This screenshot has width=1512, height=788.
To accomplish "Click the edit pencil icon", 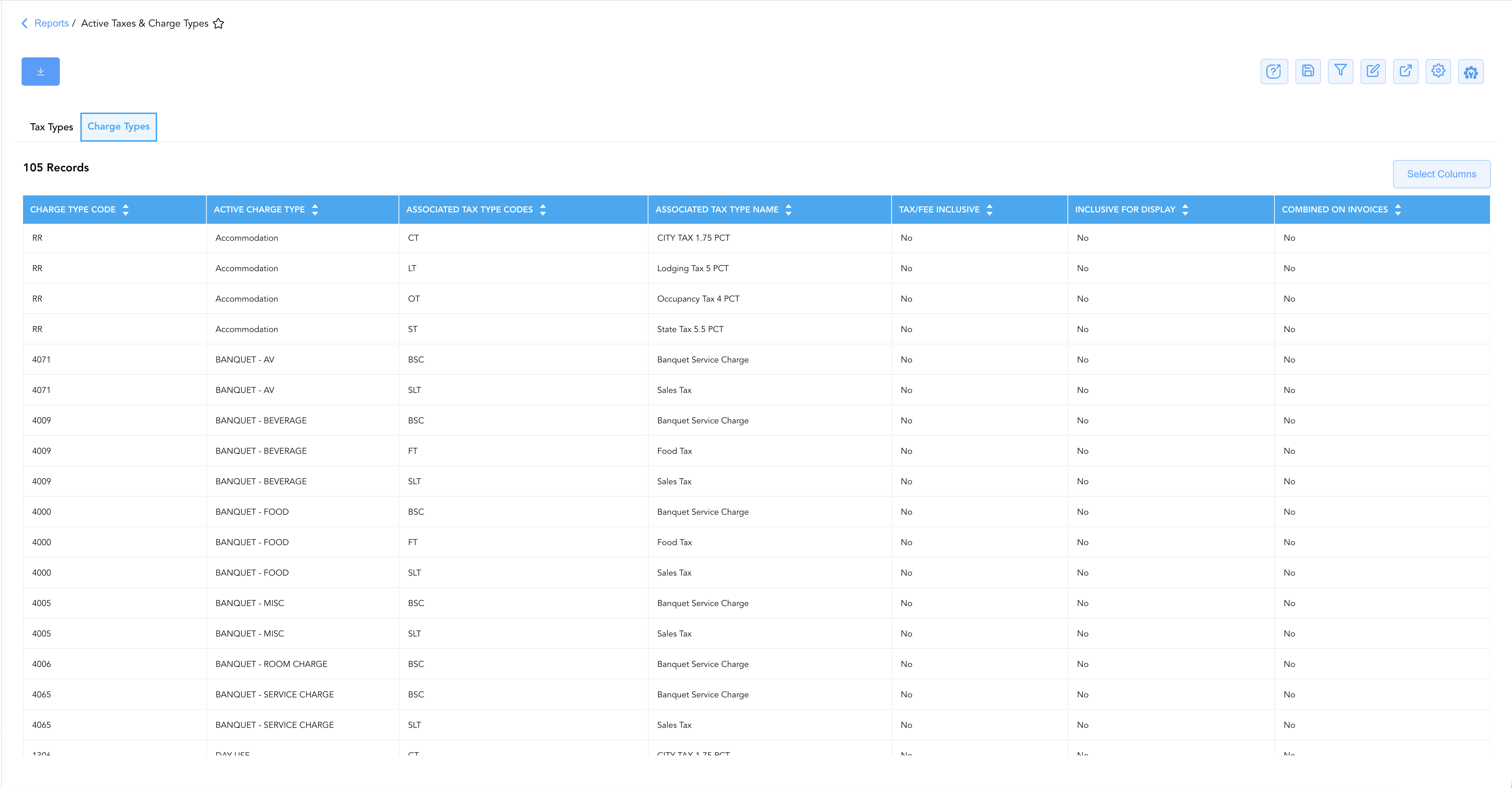I will pos(1373,72).
